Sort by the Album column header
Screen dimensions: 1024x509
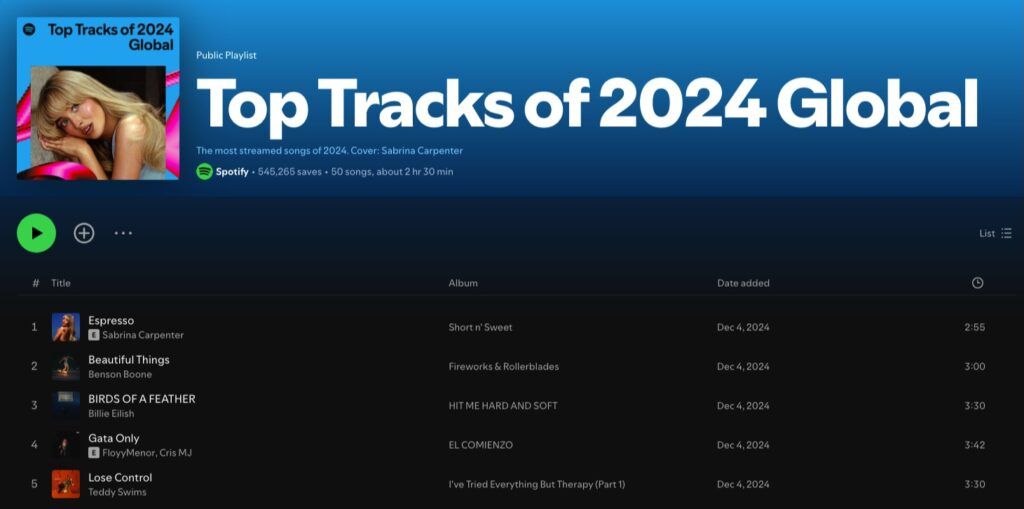tap(463, 283)
